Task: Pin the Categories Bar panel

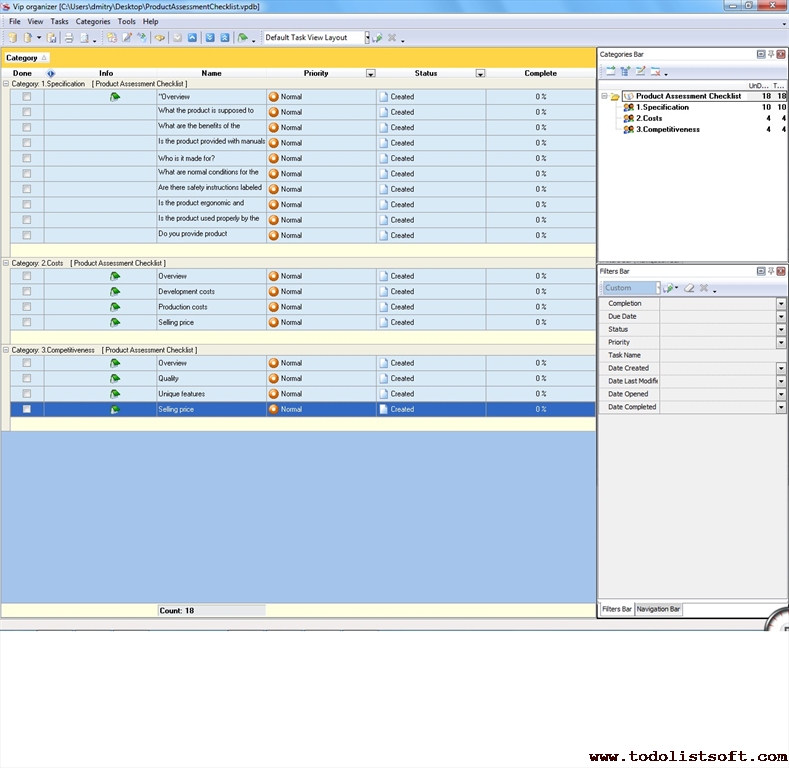Action: [770, 54]
